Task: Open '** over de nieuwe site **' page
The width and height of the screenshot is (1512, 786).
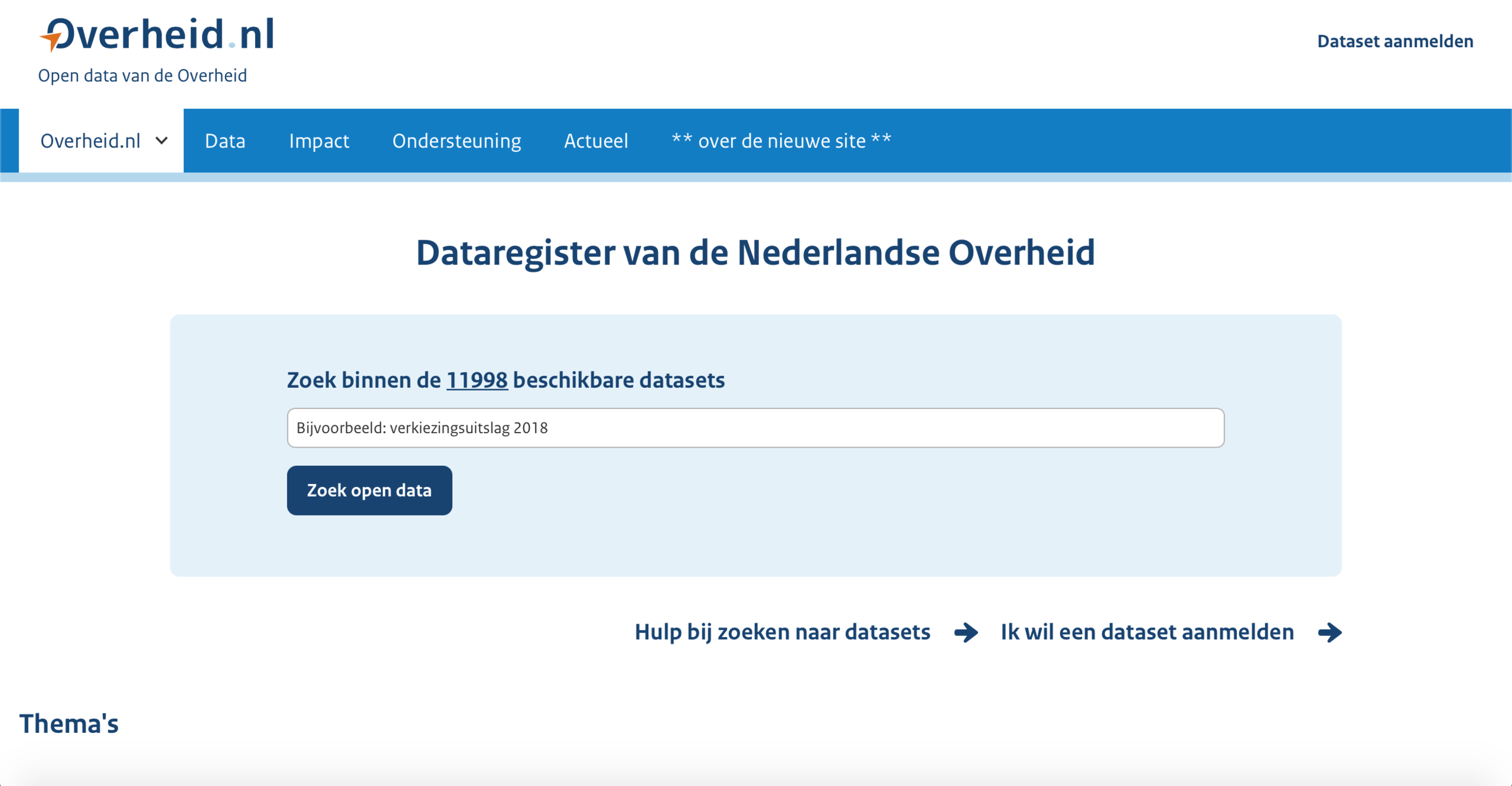Action: click(x=781, y=141)
